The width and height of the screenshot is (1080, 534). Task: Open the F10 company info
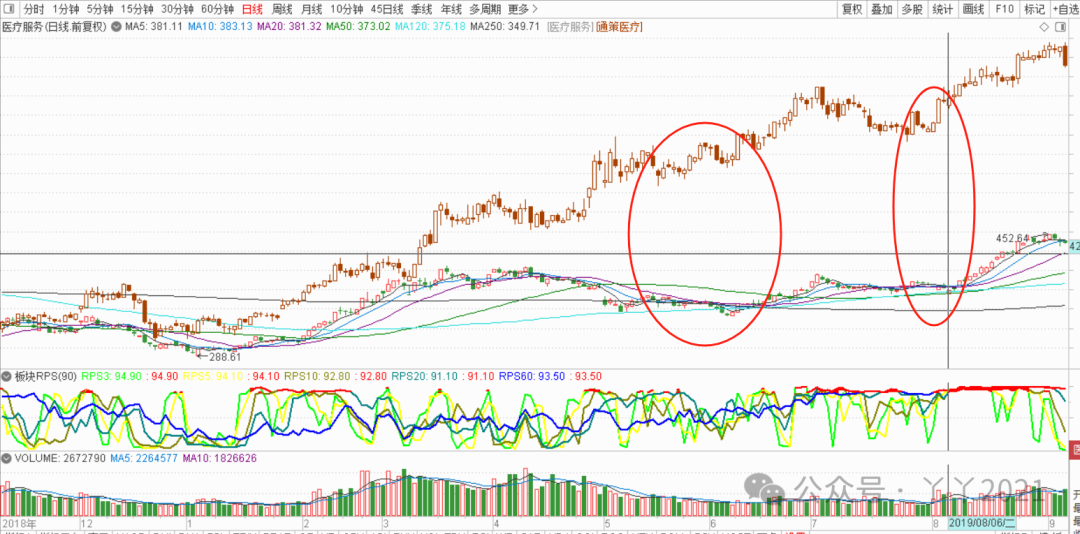coord(1004,9)
